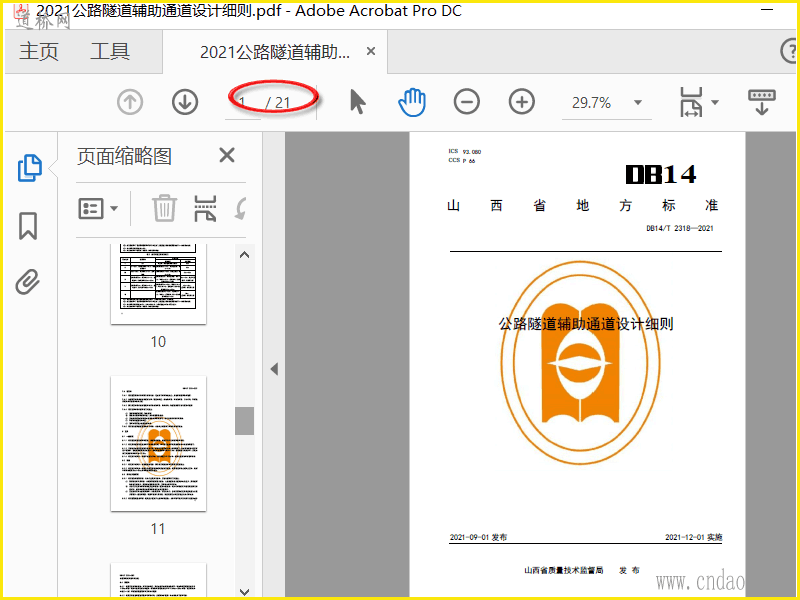This screenshot has width=800, height=600.
Task: Open thumbnails options menu dropdown
Action: pos(98,208)
